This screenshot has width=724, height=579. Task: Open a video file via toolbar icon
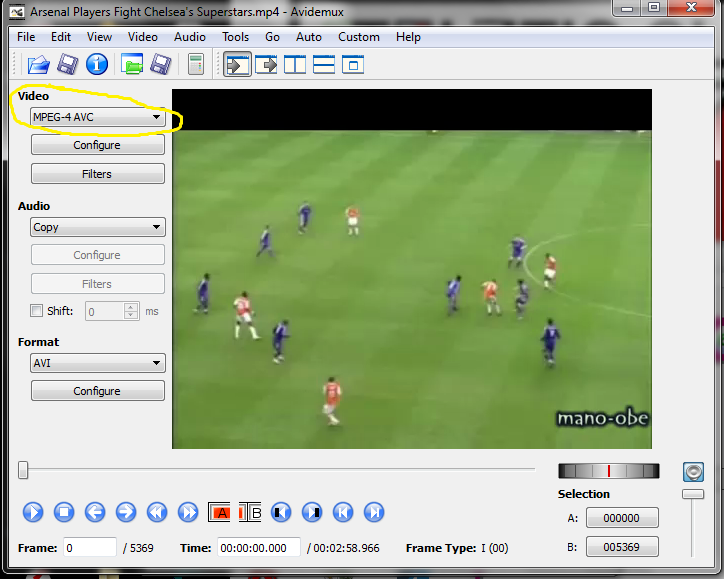click(38, 64)
